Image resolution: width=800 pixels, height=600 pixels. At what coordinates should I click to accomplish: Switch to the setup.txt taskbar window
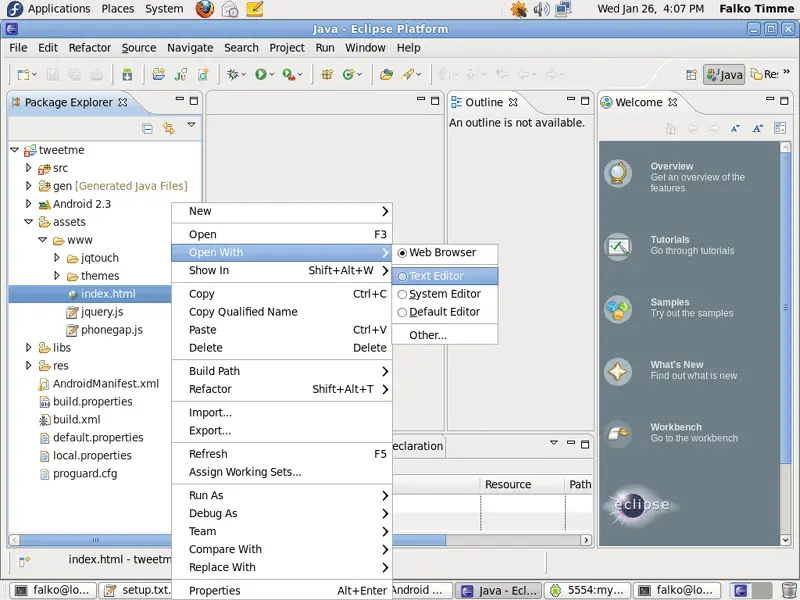point(137,590)
